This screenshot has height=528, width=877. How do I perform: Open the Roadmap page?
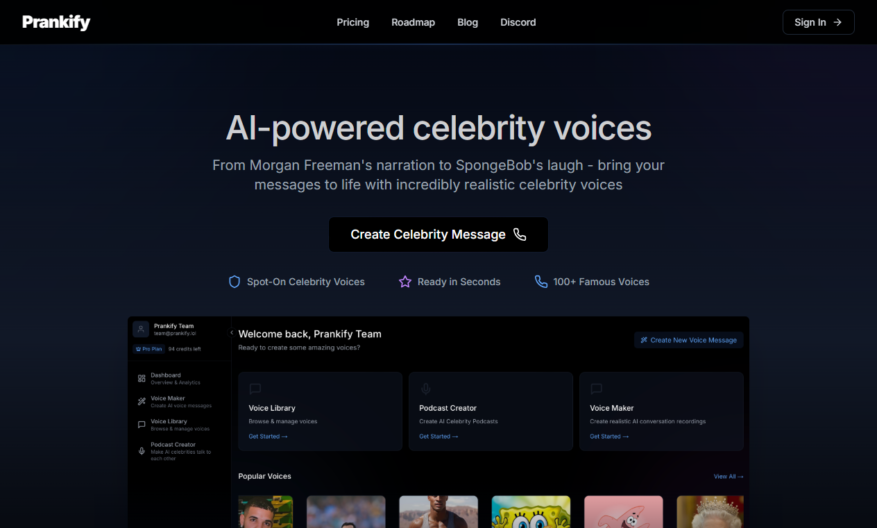tap(413, 22)
